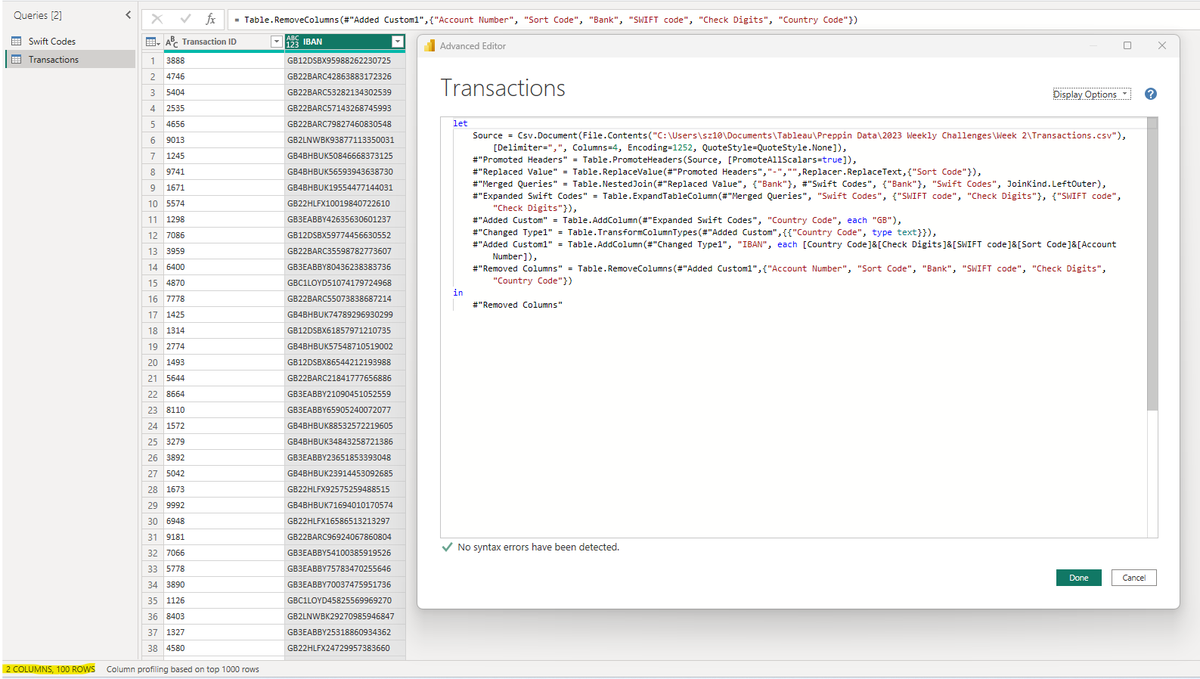Click the let keyword in code editor
Viewport: 1200px width, 679px height.
(x=460, y=124)
